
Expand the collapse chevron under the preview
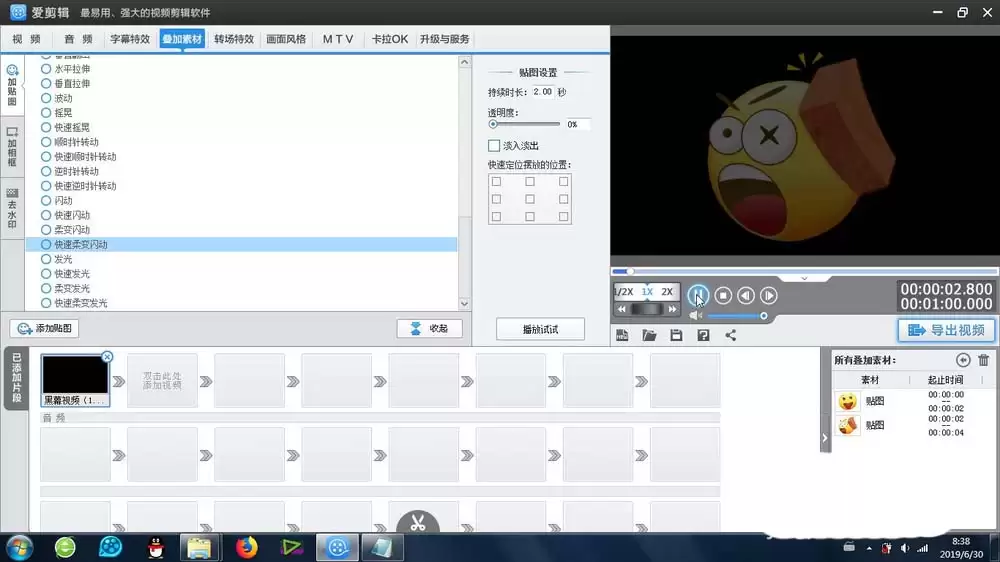click(804, 279)
